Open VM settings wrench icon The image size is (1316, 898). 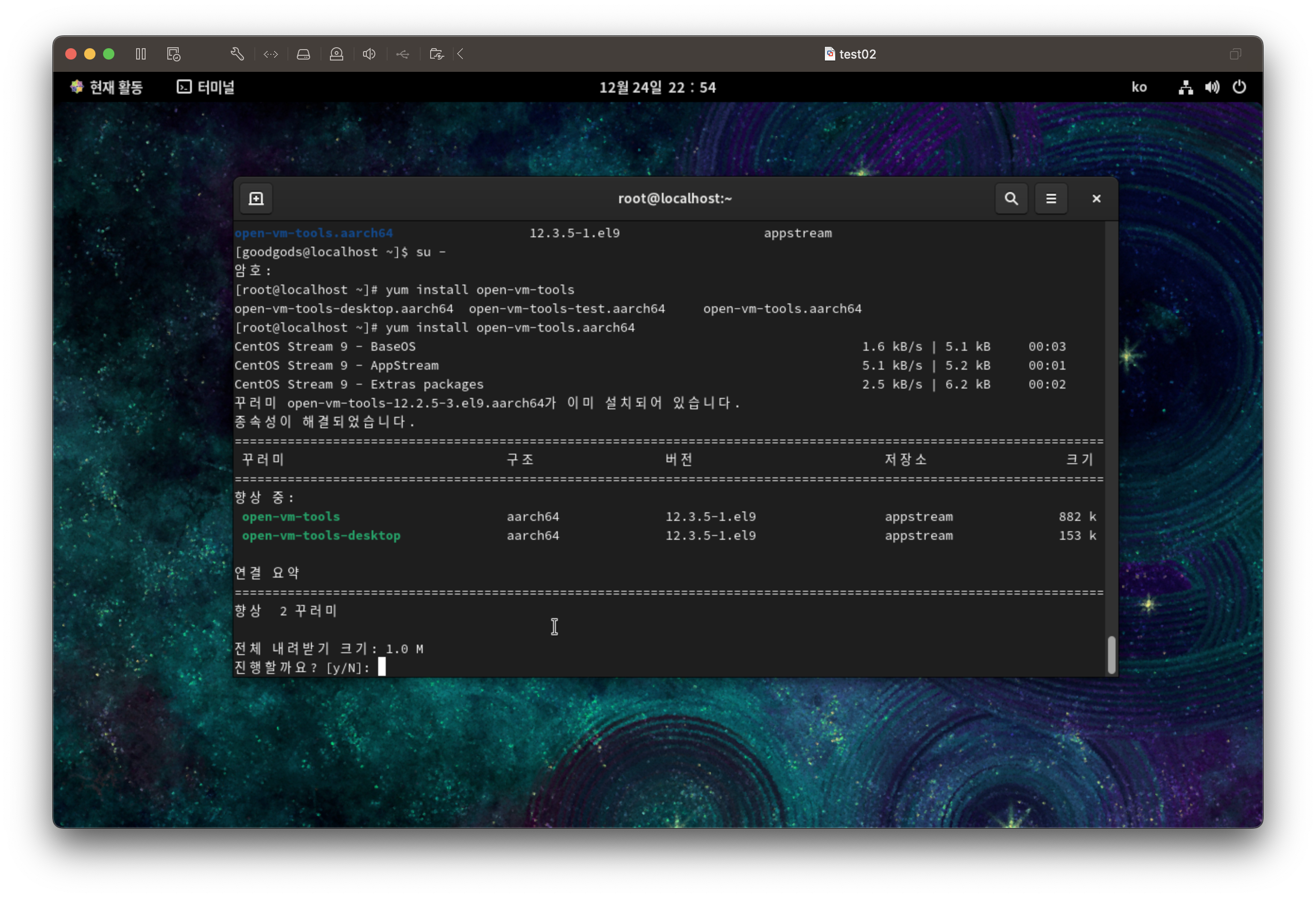237,54
